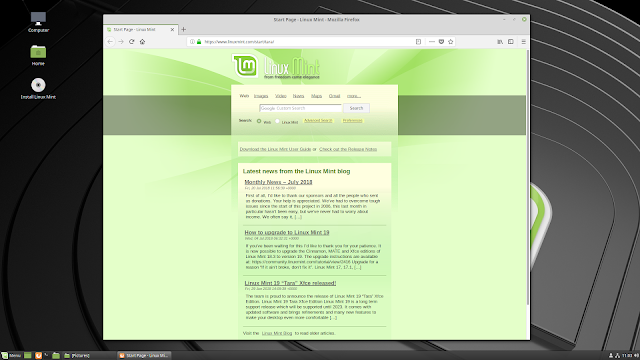Open Files from the panel launcher
Viewport: 640px width, 360px height.
[56, 356]
